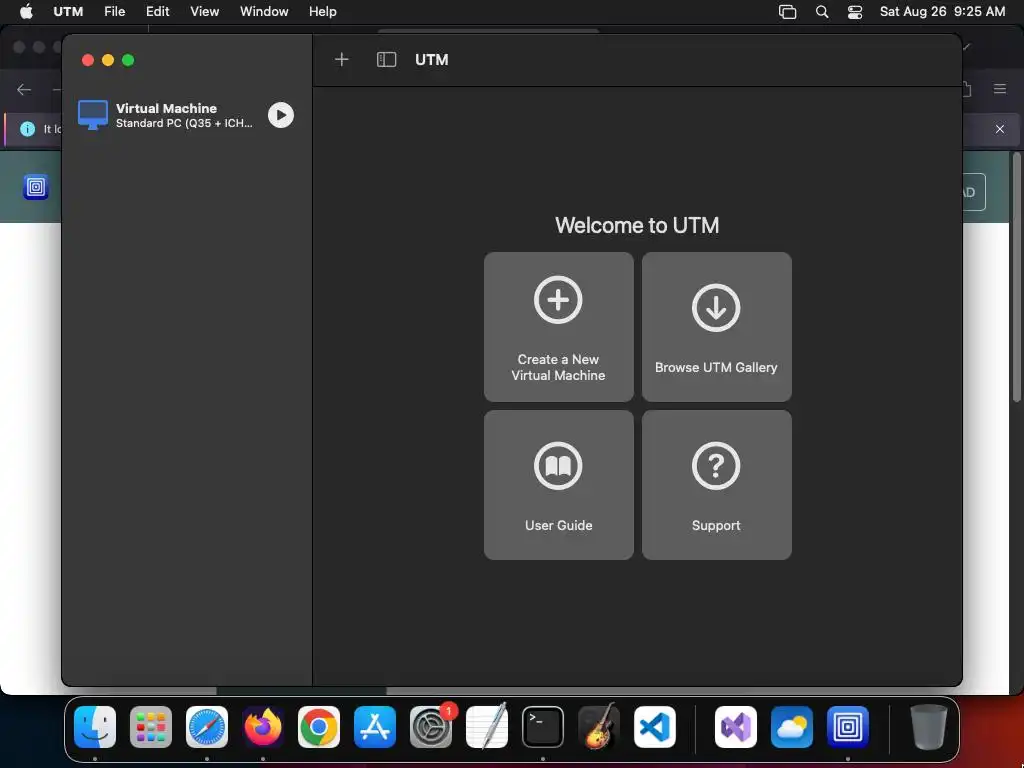Click the date and time in the menu bar

942,12
